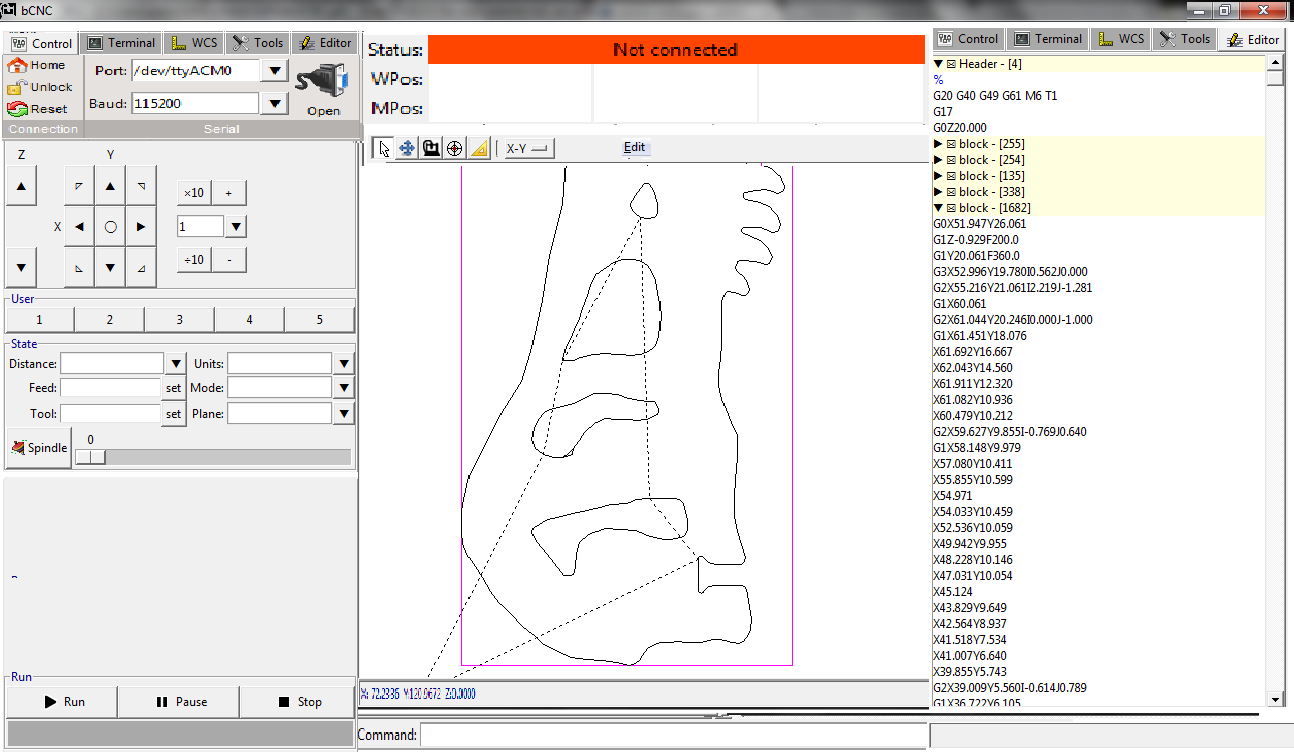Viewport: 1294px width, 752px height.
Task: Toggle the enable box on block - [254]
Action: pyautogui.click(x=951, y=160)
